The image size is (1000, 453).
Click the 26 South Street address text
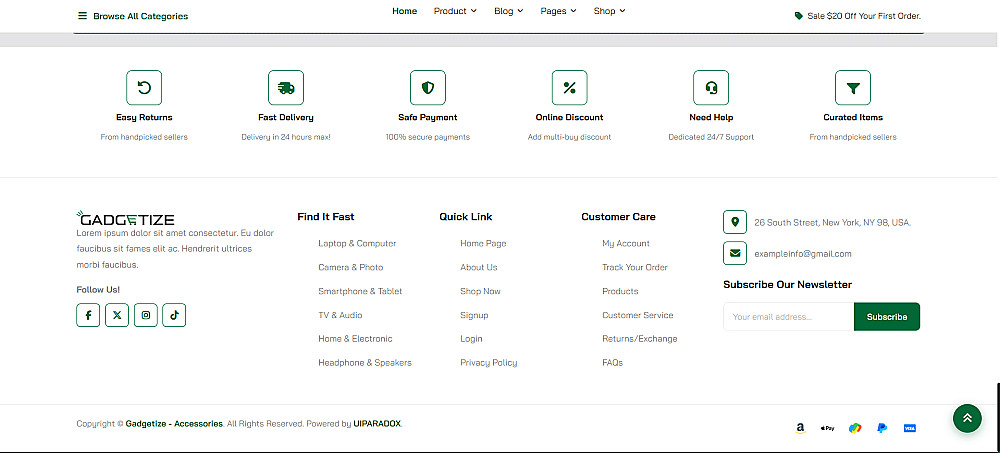coord(832,223)
